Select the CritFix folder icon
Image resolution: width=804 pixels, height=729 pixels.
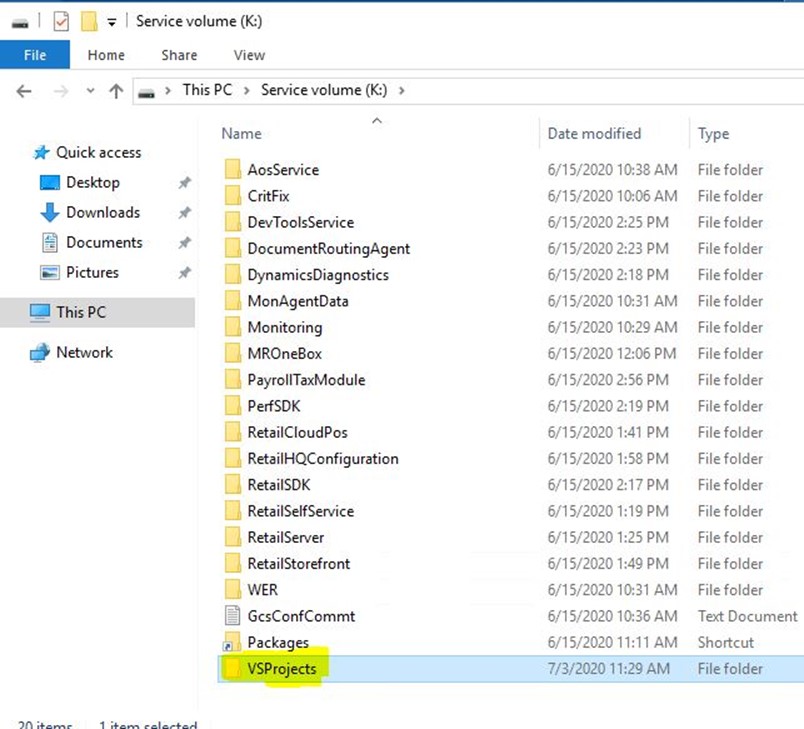233,195
